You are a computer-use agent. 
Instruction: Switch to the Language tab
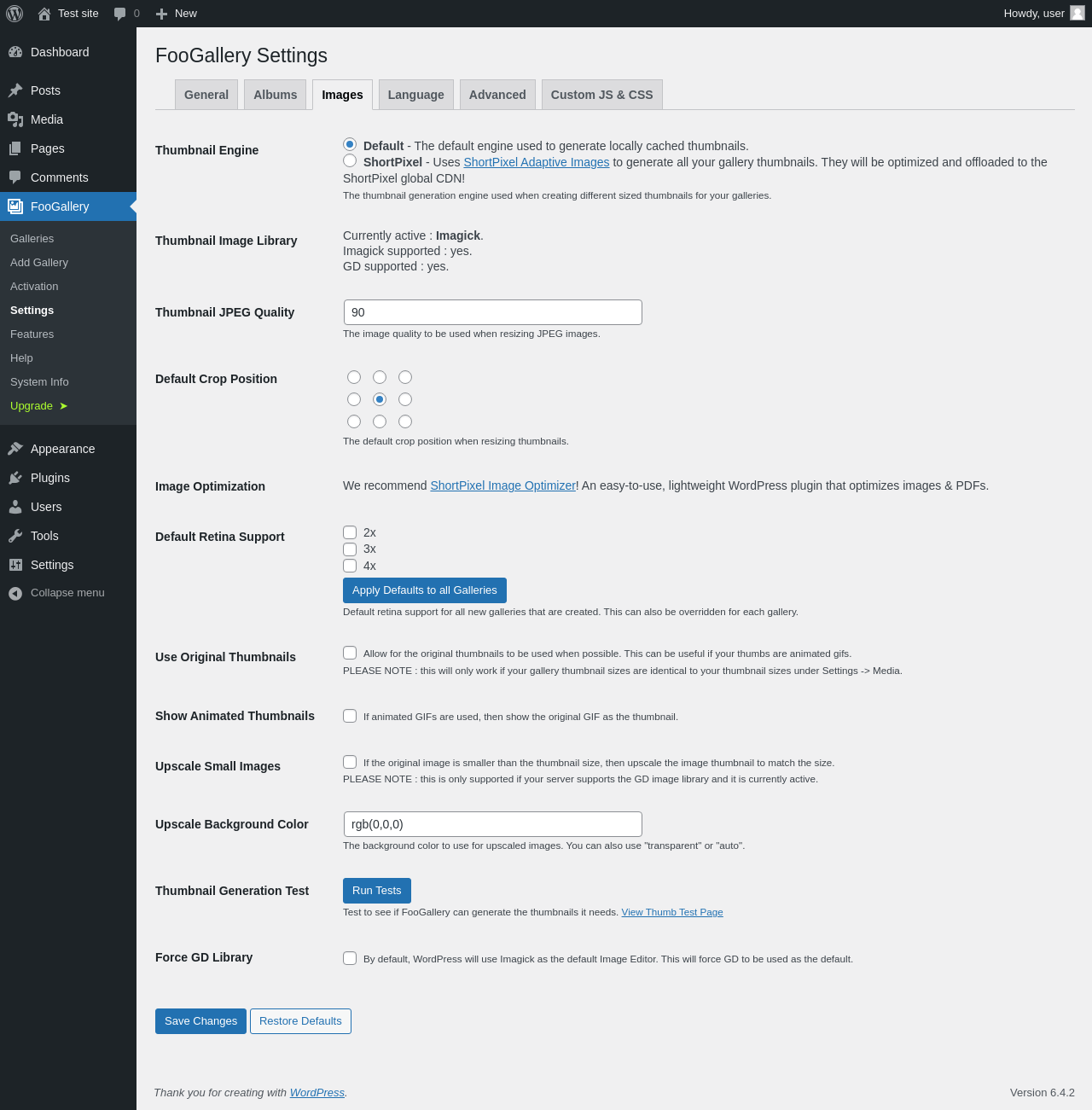pyautogui.click(x=416, y=95)
